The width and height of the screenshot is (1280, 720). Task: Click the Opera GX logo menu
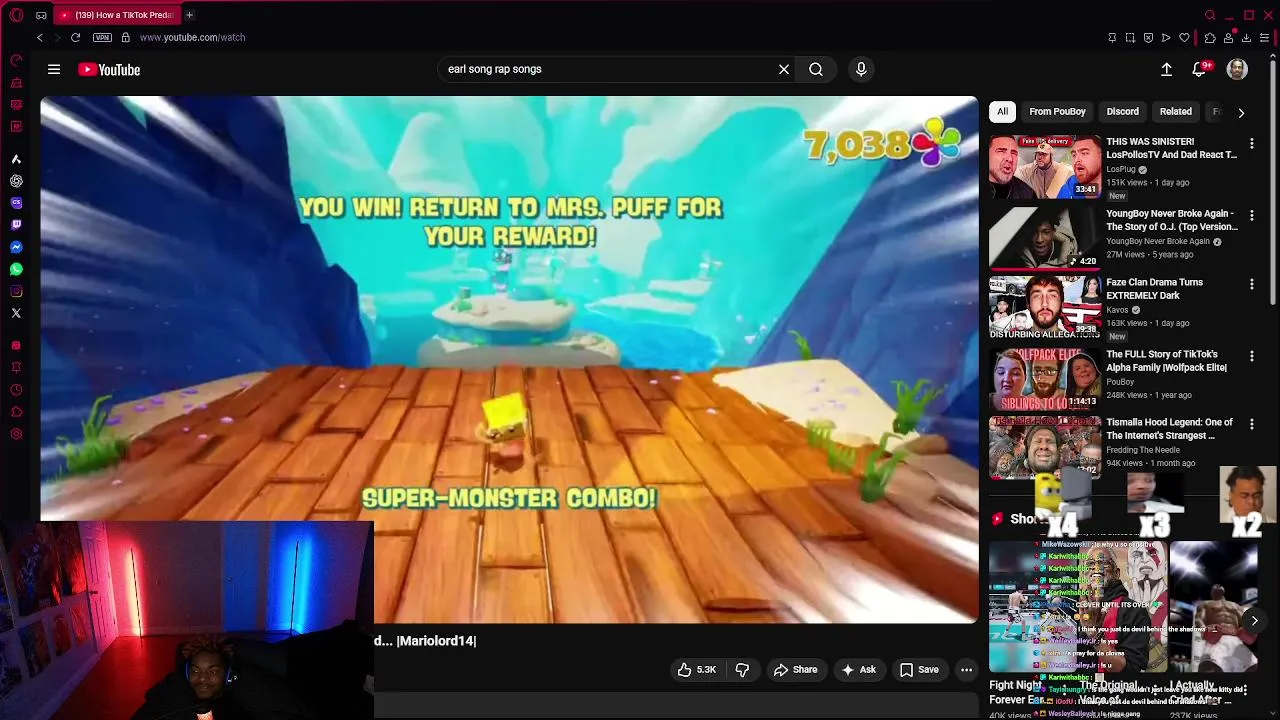pyautogui.click(x=16, y=15)
